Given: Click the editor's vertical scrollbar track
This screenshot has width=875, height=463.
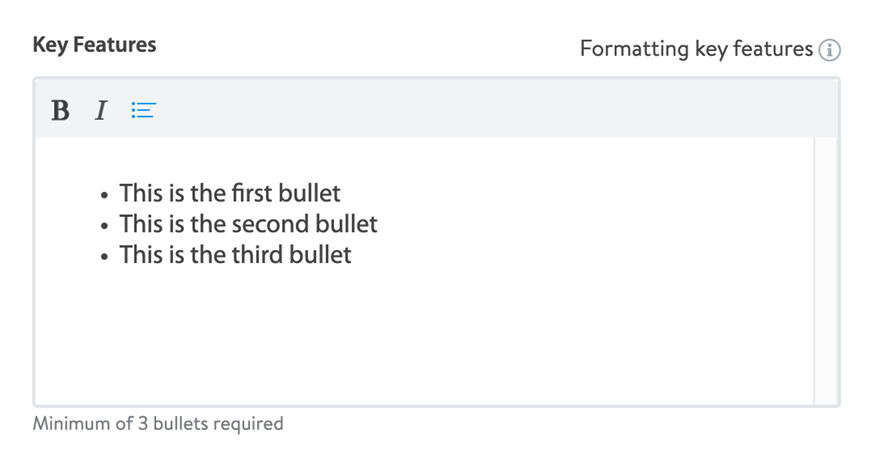Looking at the screenshot, I should click(x=827, y=270).
